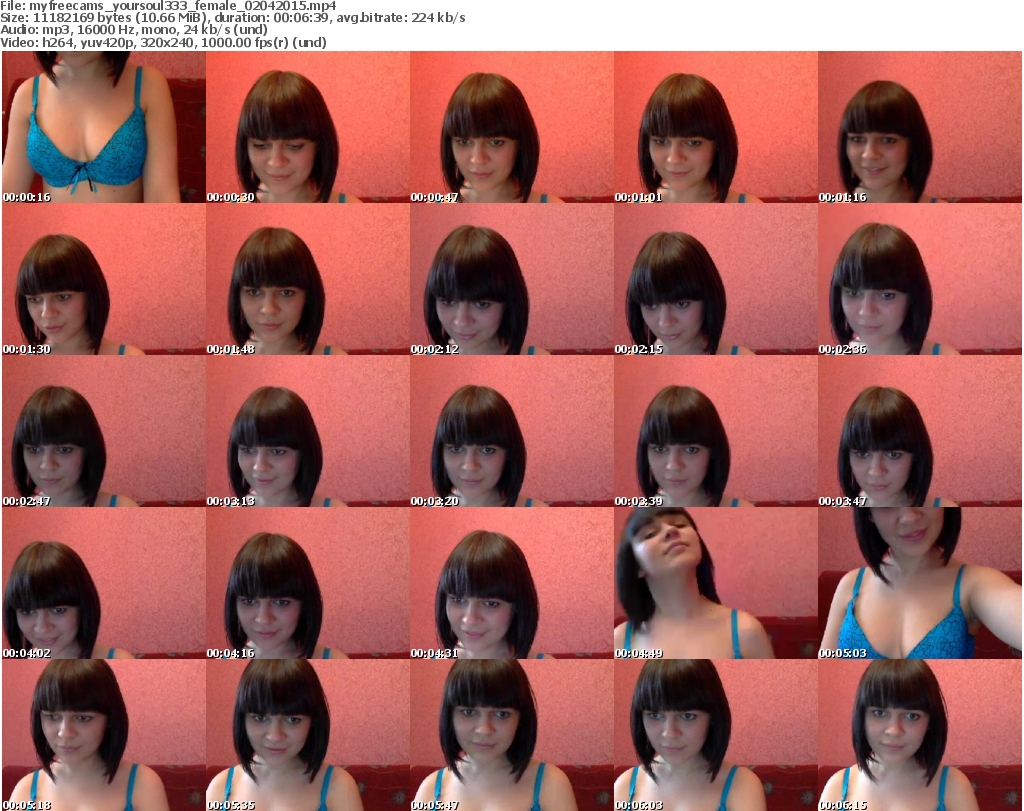Pick the video frame marked 00:03:13
The width and height of the screenshot is (1024, 811).
click(308, 431)
